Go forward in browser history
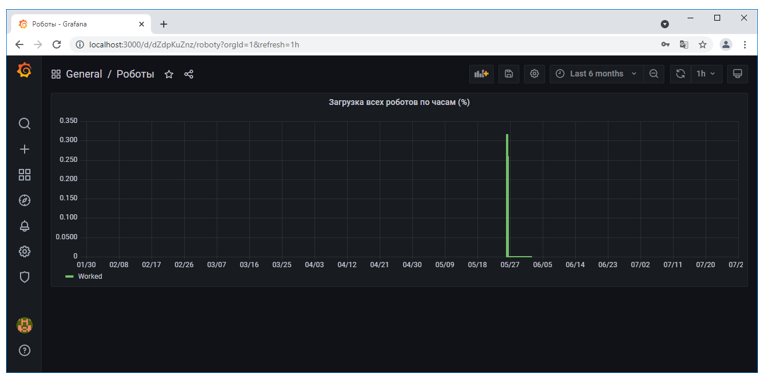 pyautogui.click(x=38, y=45)
